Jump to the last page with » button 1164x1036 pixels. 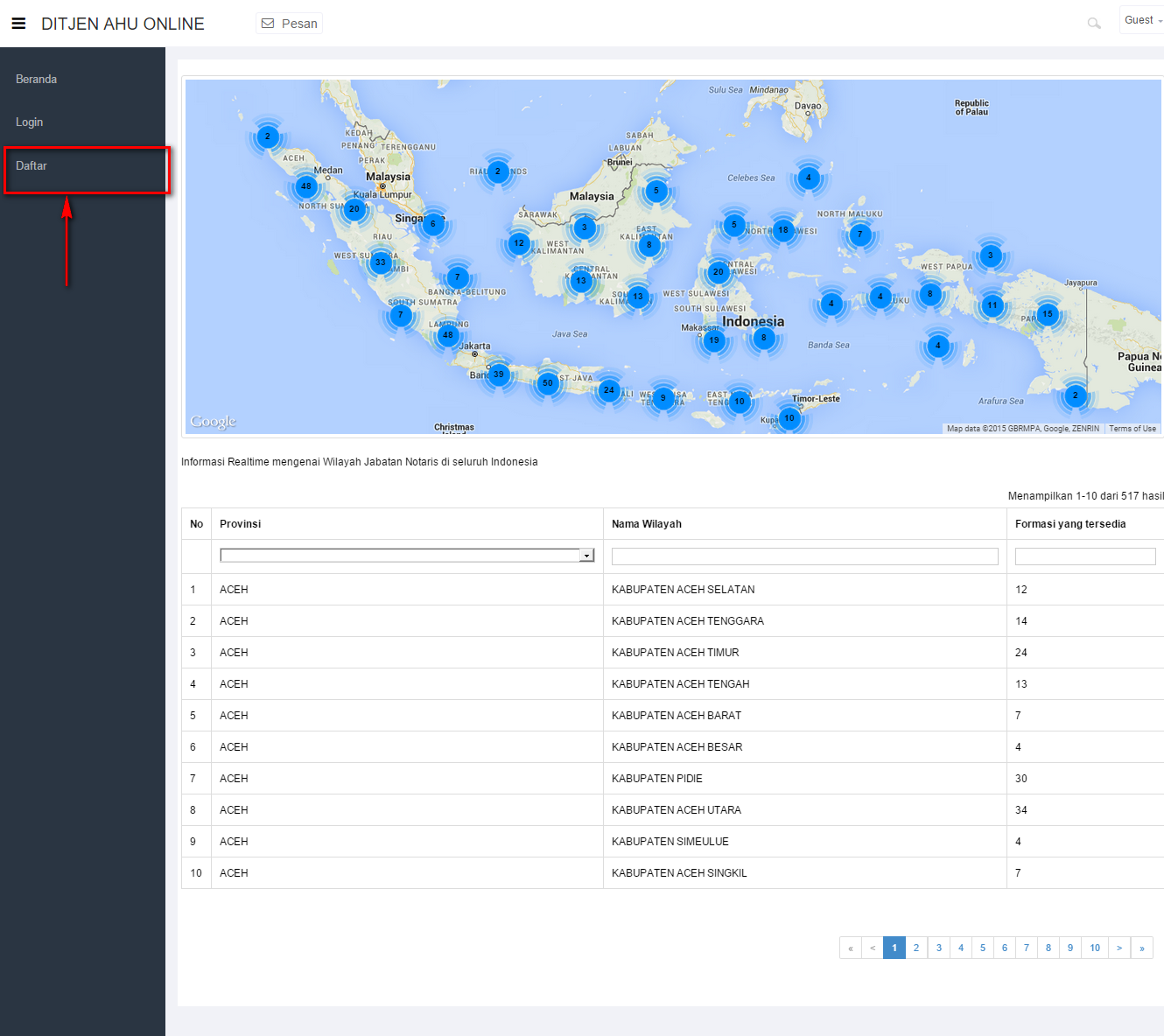point(1141,948)
